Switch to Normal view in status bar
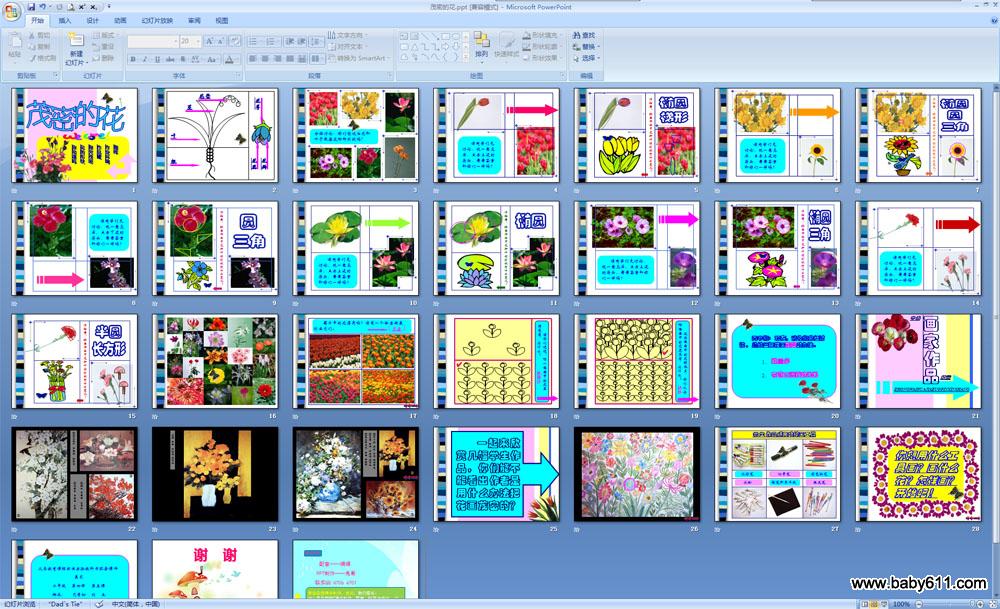 click(x=865, y=604)
